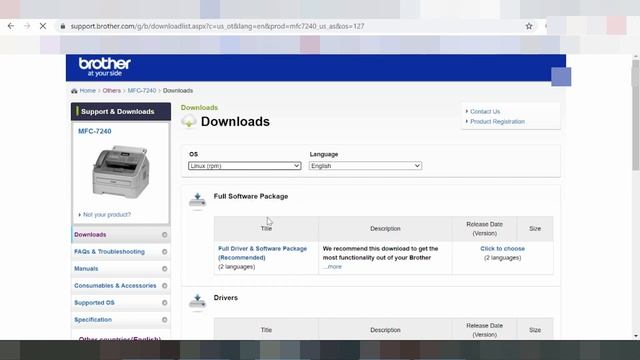This screenshot has width=640, height=360.
Task: Click the Others breadcrumb link
Action: click(x=111, y=91)
